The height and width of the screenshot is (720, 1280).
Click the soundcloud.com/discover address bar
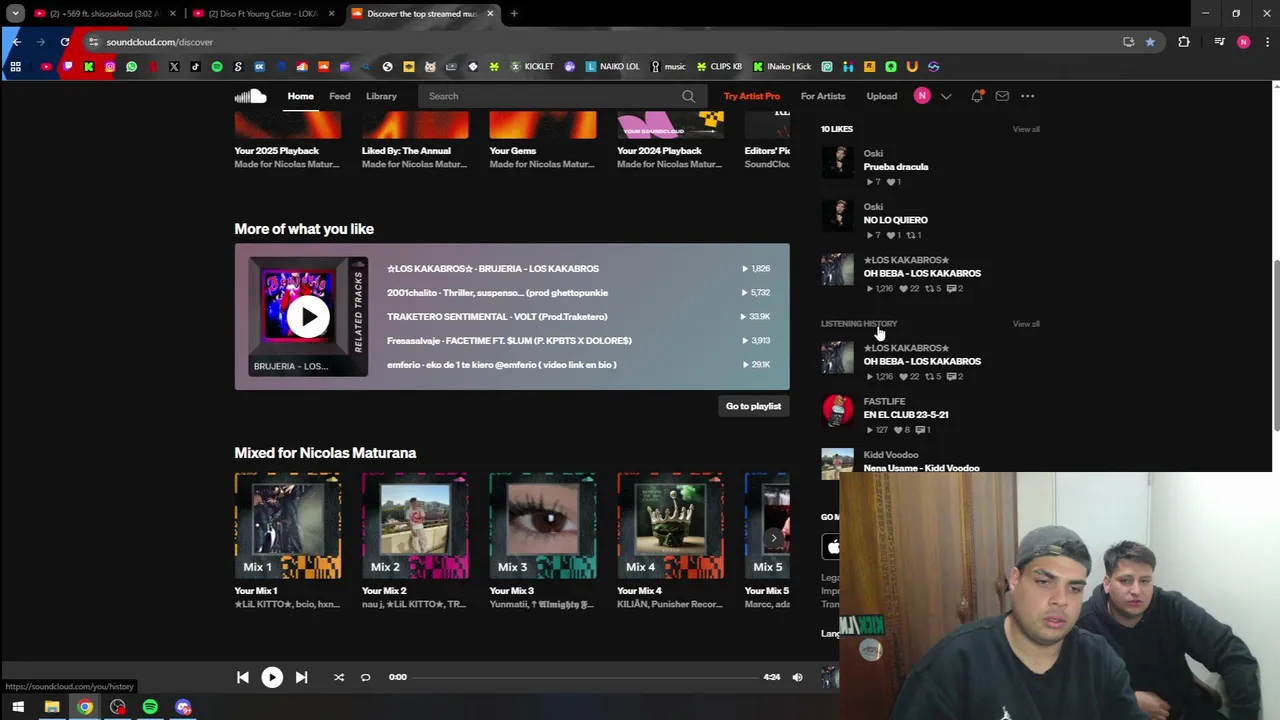coord(600,42)
